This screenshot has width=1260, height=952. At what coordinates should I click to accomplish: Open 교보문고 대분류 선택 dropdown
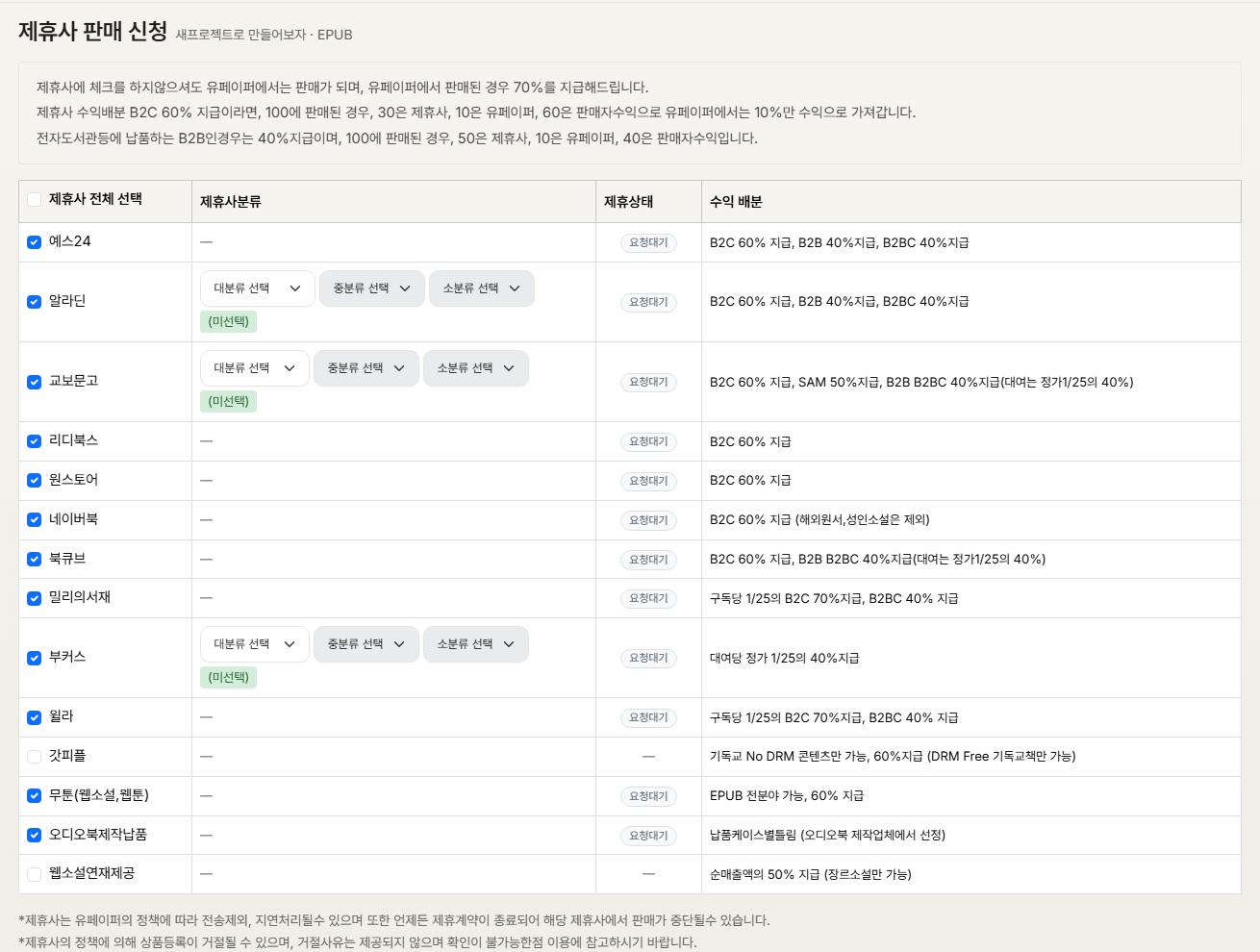(x=255, y=368)
